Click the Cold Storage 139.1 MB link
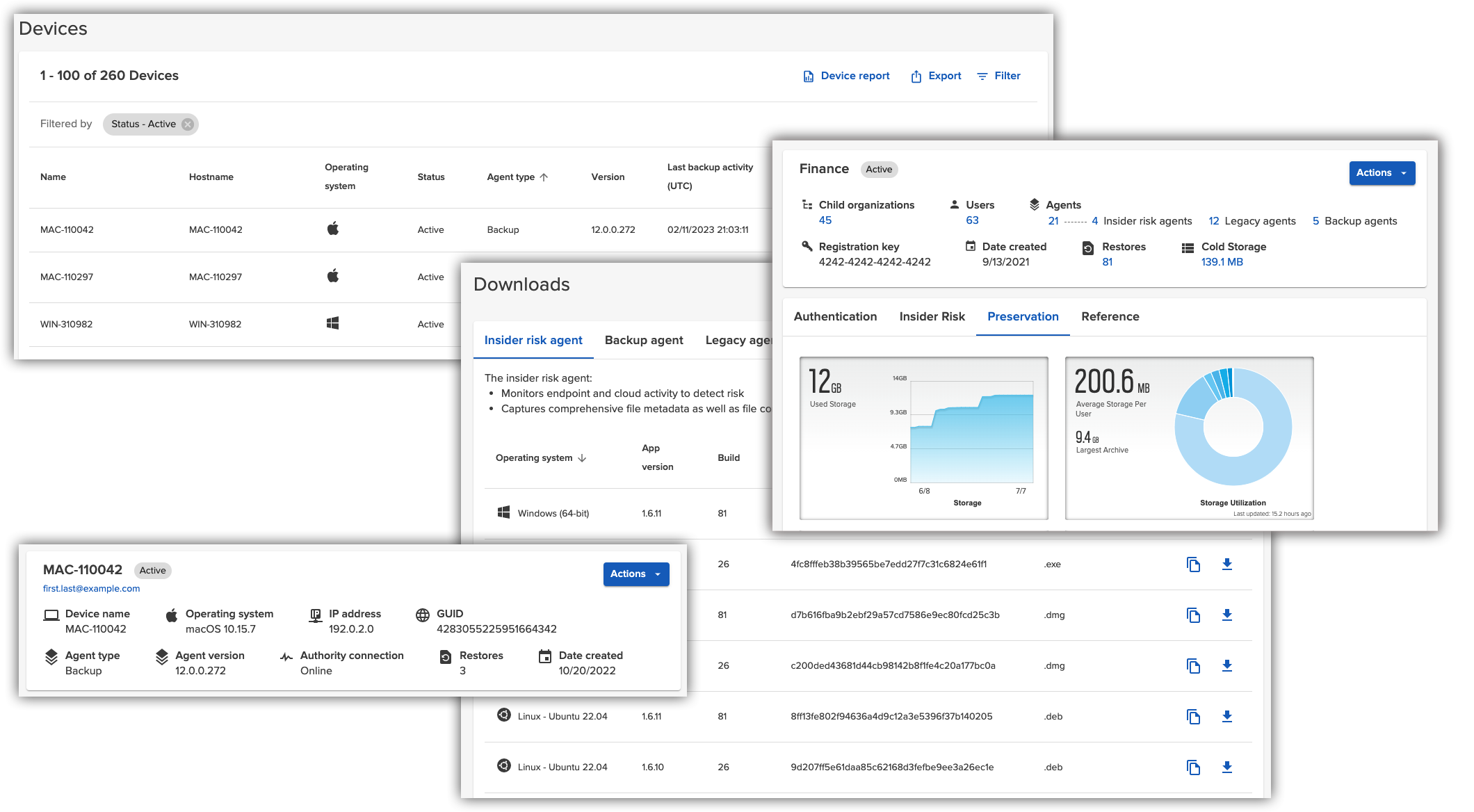The height and width of the screenshot is (812, 1474). tap(1222, 262)
